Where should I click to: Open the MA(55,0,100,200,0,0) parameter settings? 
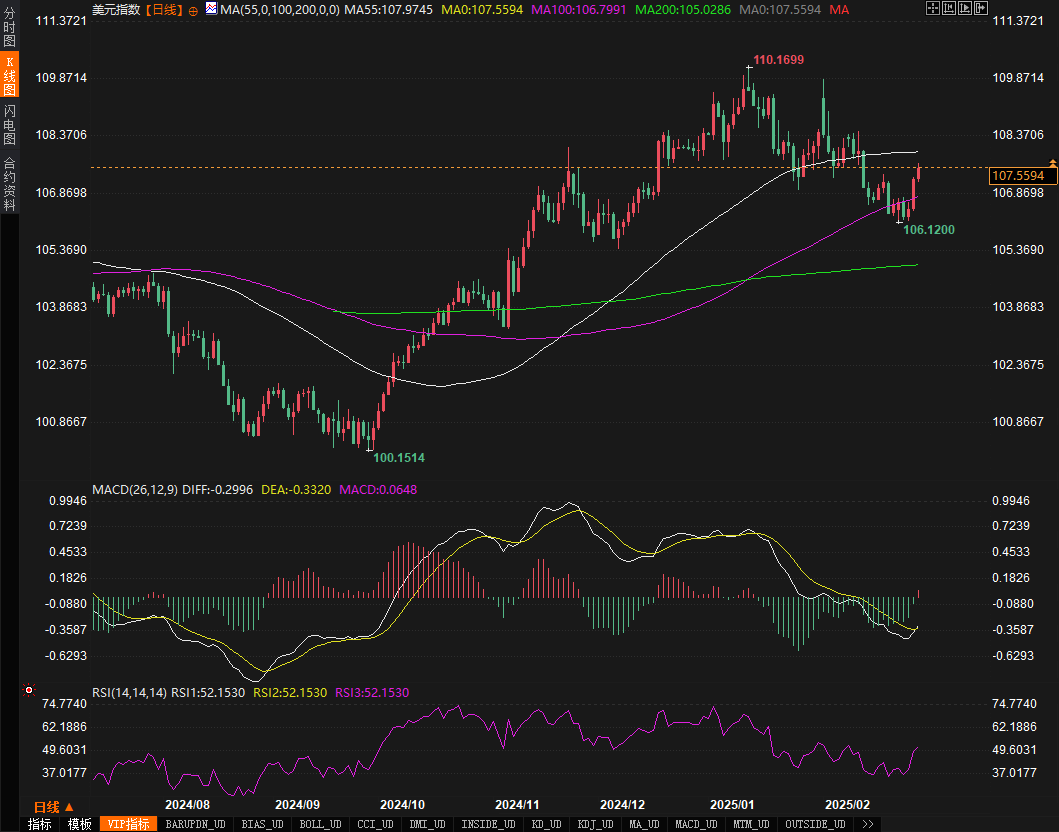279,9
